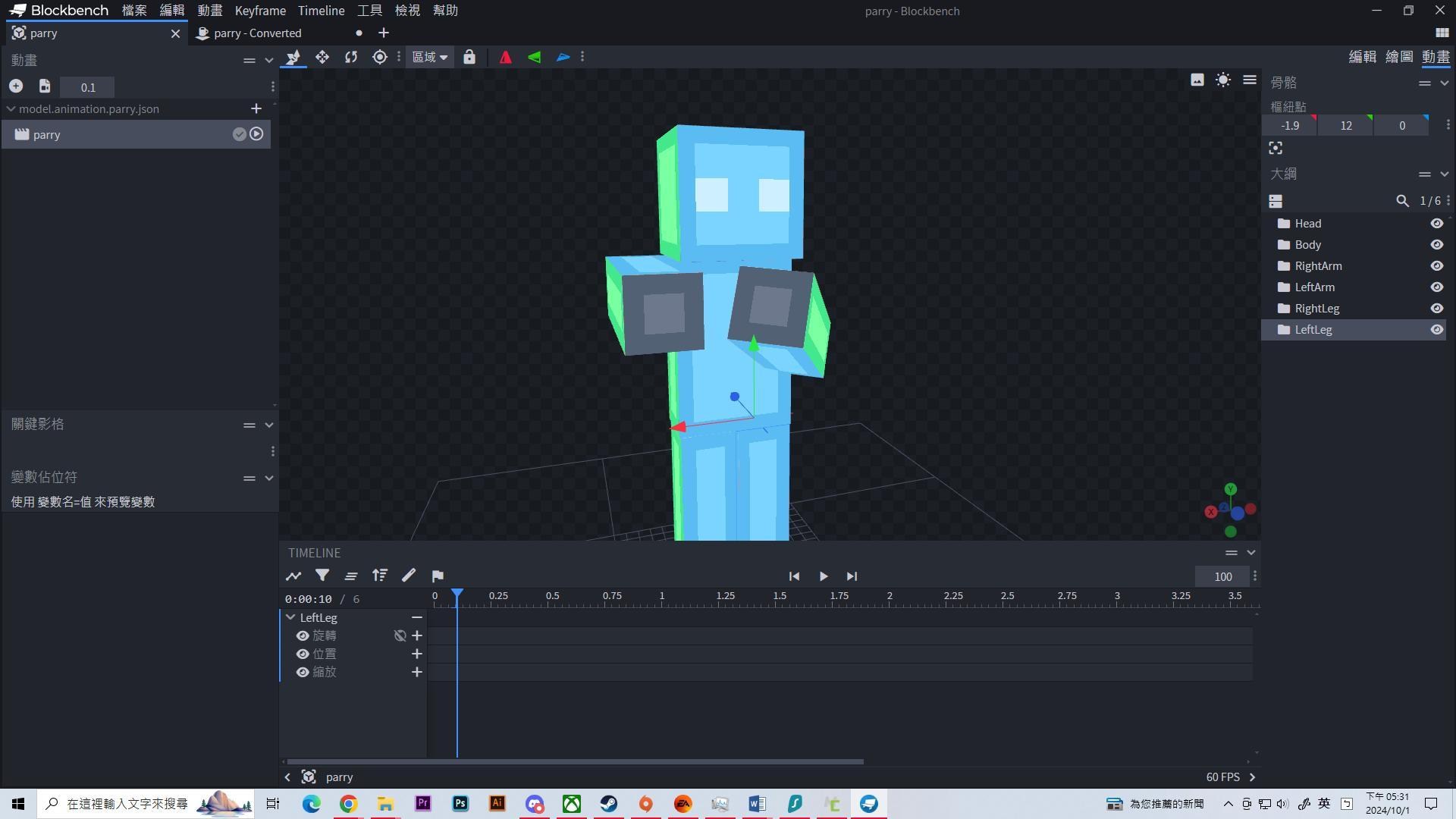Select the Move tool in the toolbar
Viewport: 1456px width, 819px height.
click(x=322, y=57)
